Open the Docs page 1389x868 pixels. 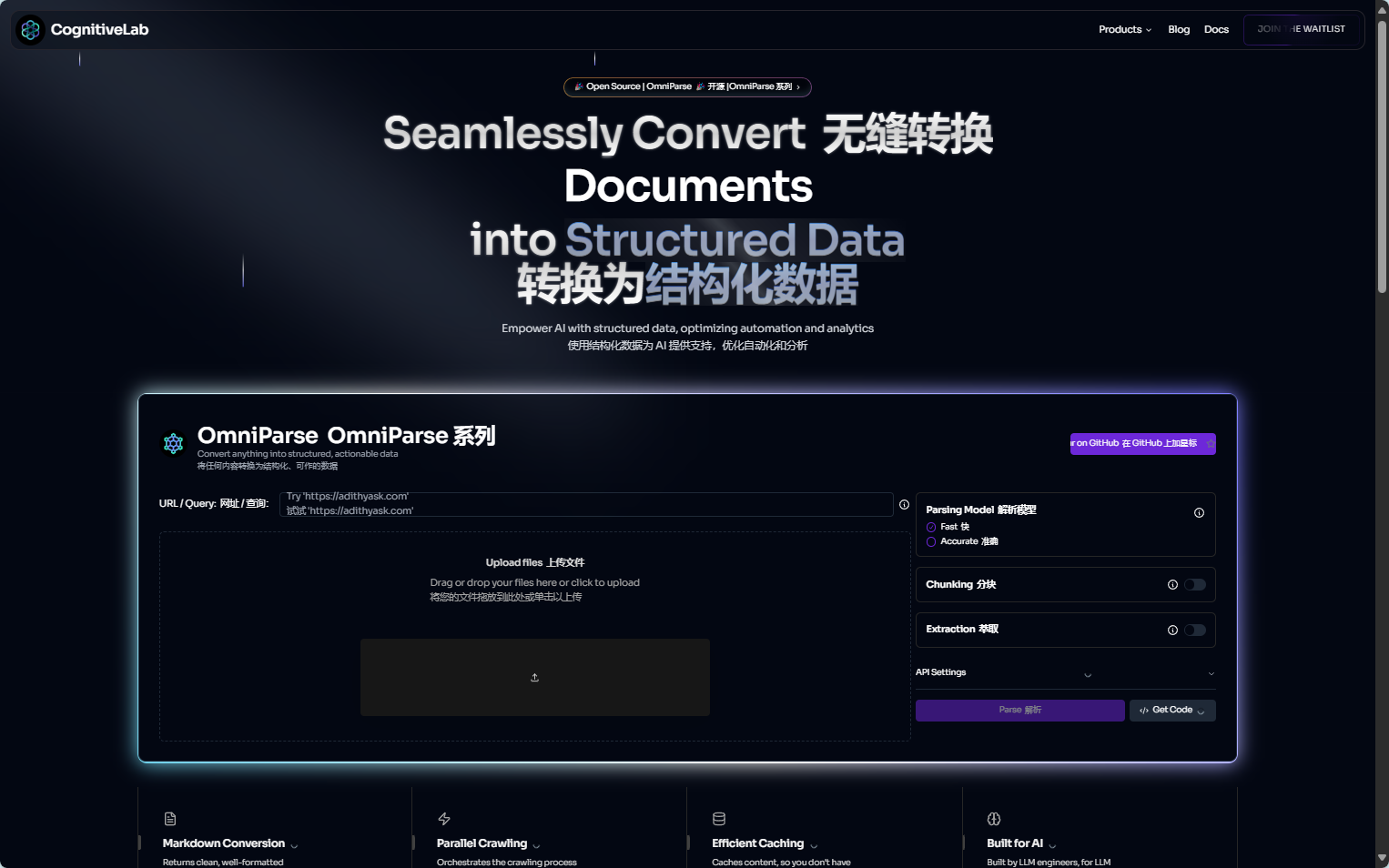coord(1216,30)
